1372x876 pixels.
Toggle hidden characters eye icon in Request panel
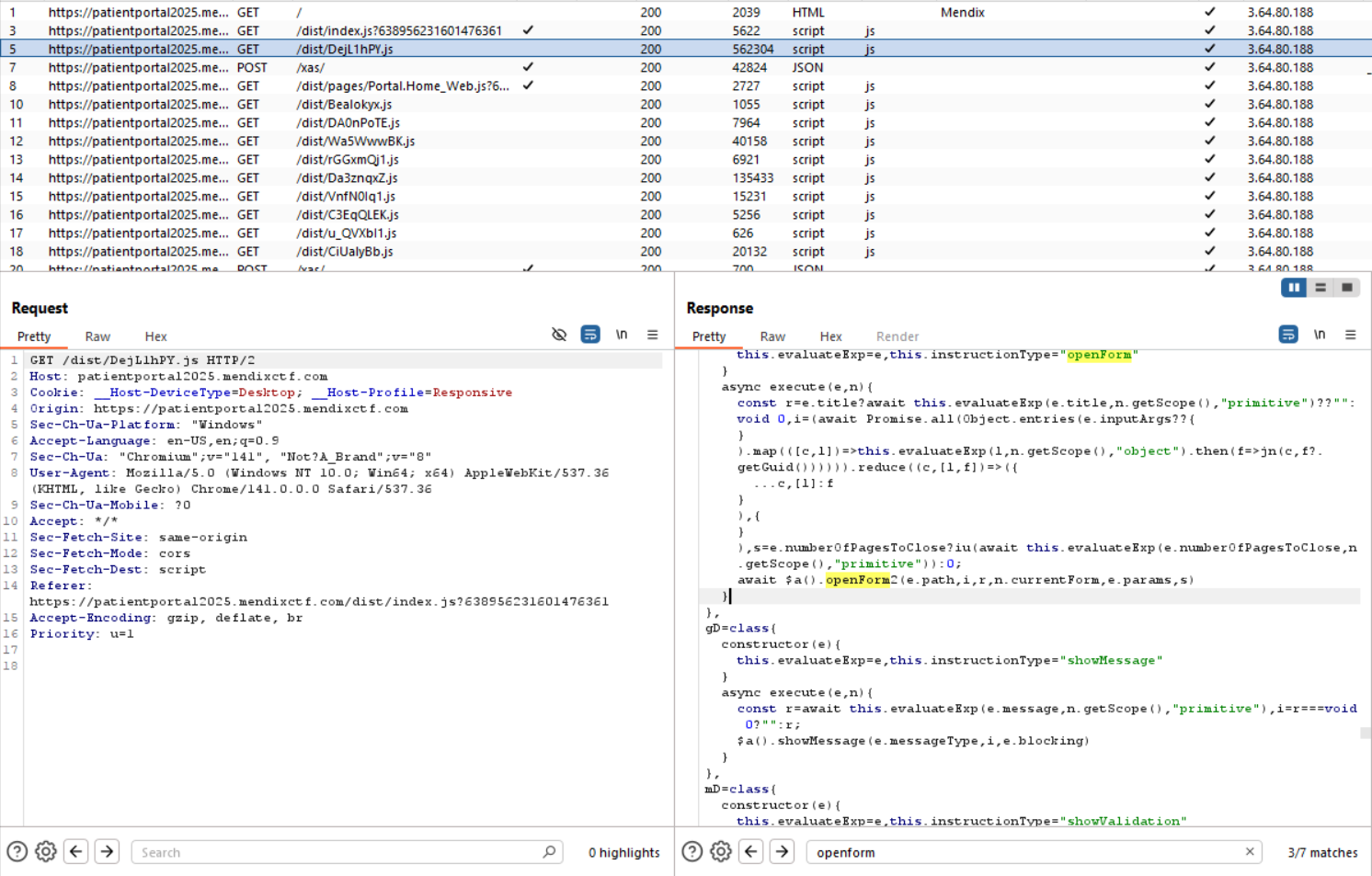pos(559,335)
